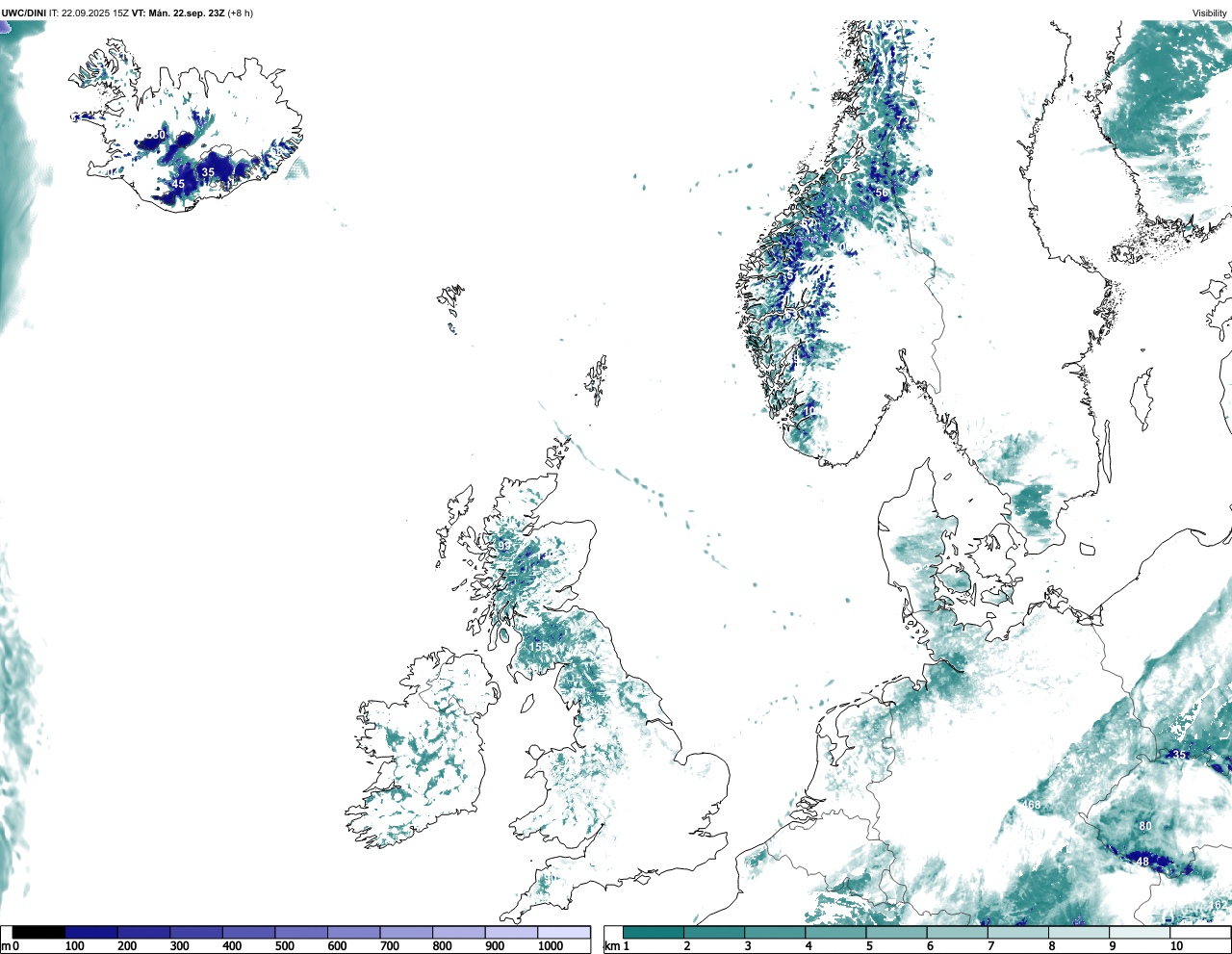Select the 6–7 km legend swatch
The width and height of the screenshot is (1232, 954).
pyautogui.click(x=958, y=932)
